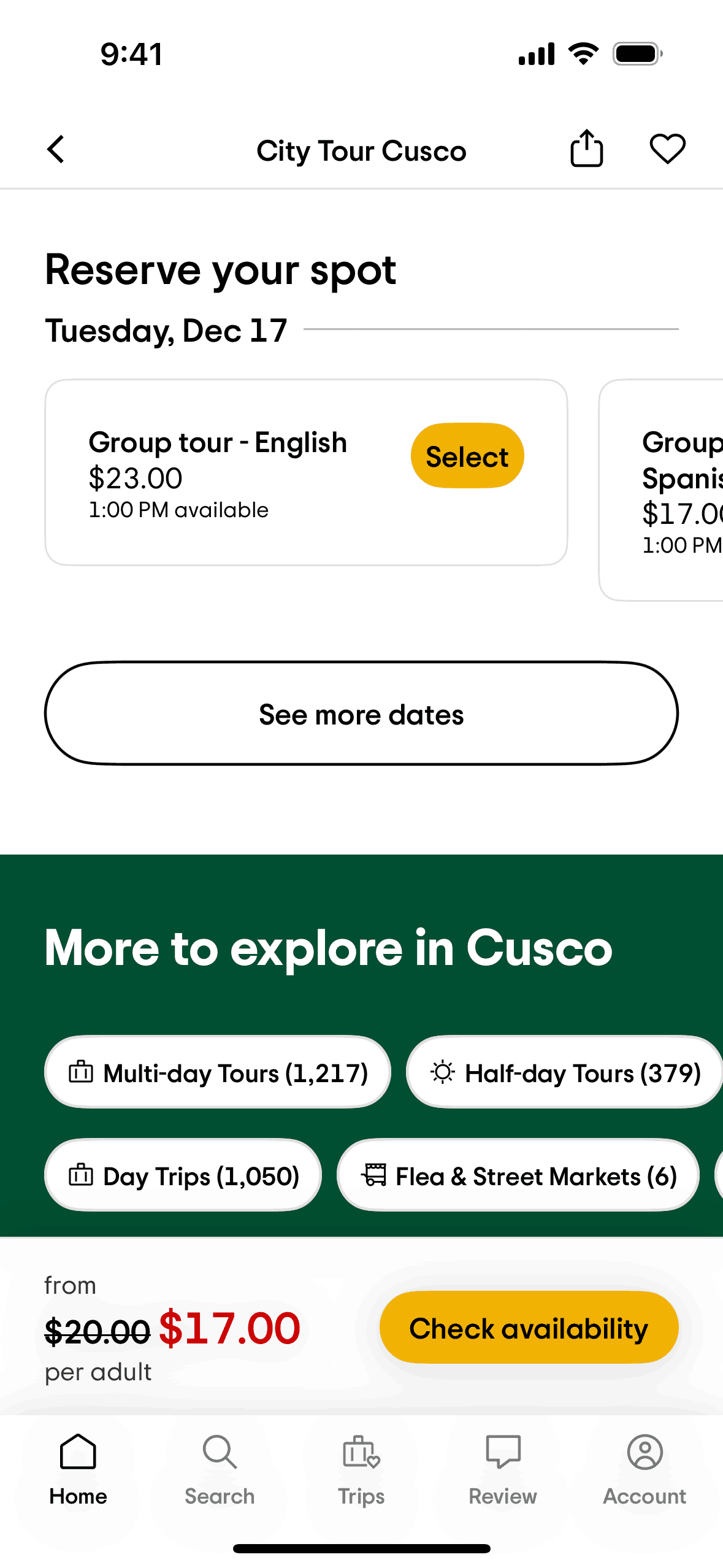
Task: Tap the sun icon on Half-day Tours
Action: pyautogui.click(x=442, y=1072)
